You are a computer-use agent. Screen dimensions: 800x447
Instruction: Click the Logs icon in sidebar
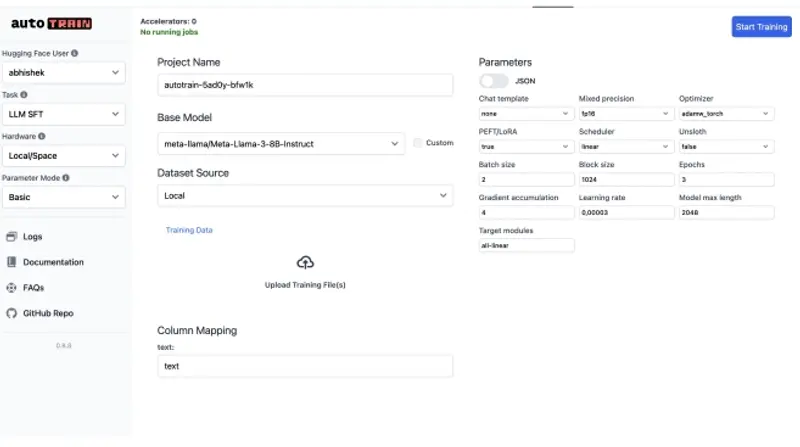(11, 237)
